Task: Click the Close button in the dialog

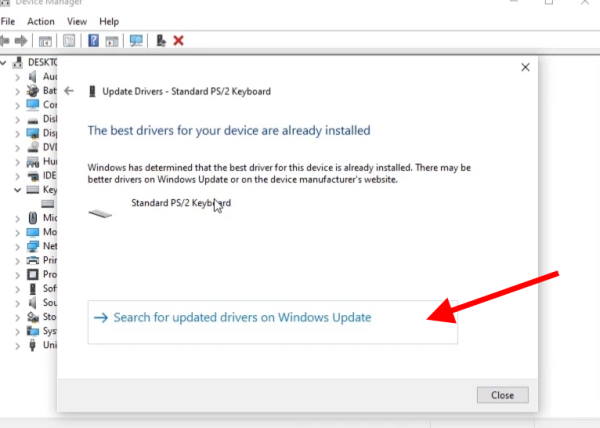Action: [502, 395]
